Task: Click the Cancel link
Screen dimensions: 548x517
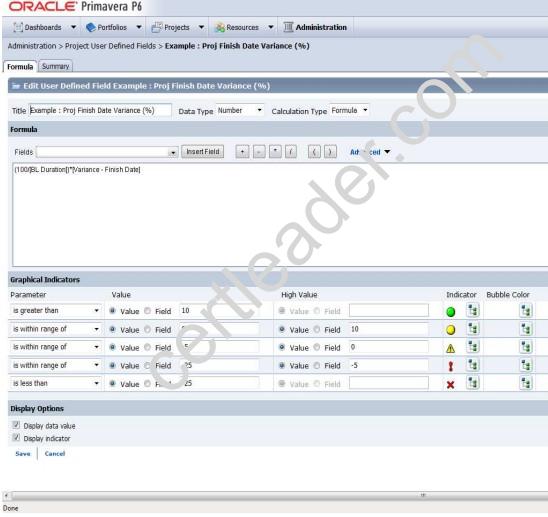Action: click(x=55, y=453)
